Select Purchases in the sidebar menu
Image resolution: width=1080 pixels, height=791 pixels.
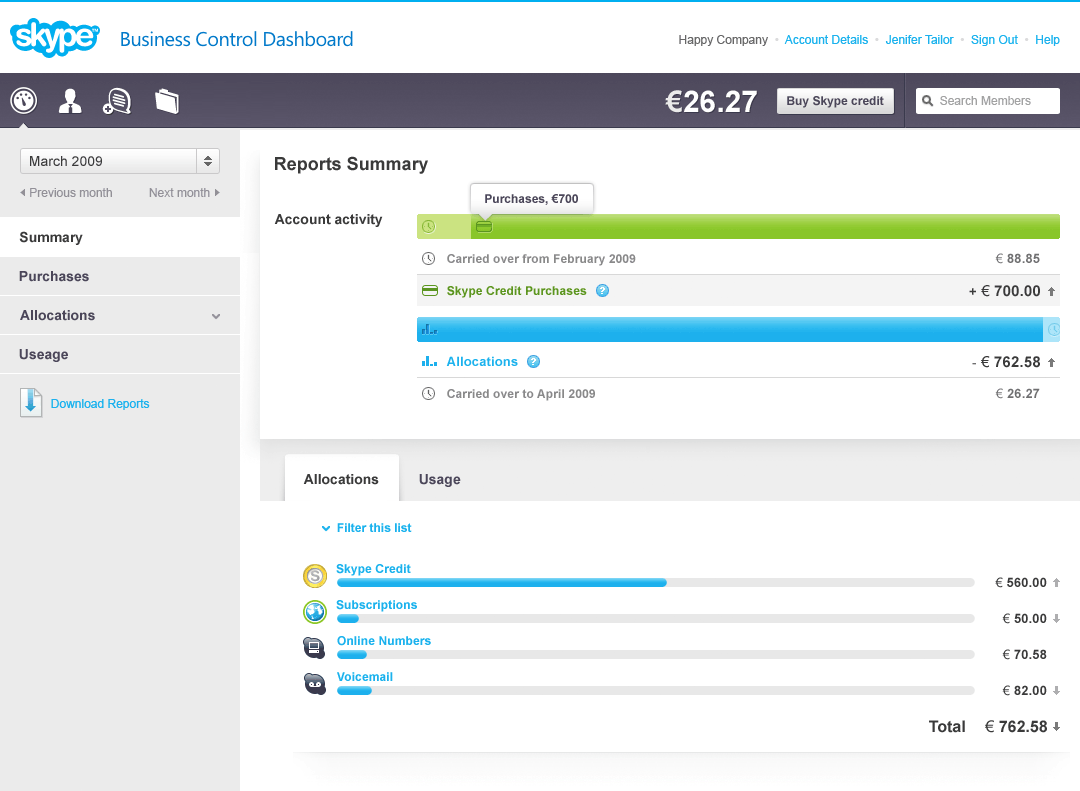click(x=54, y=276)
